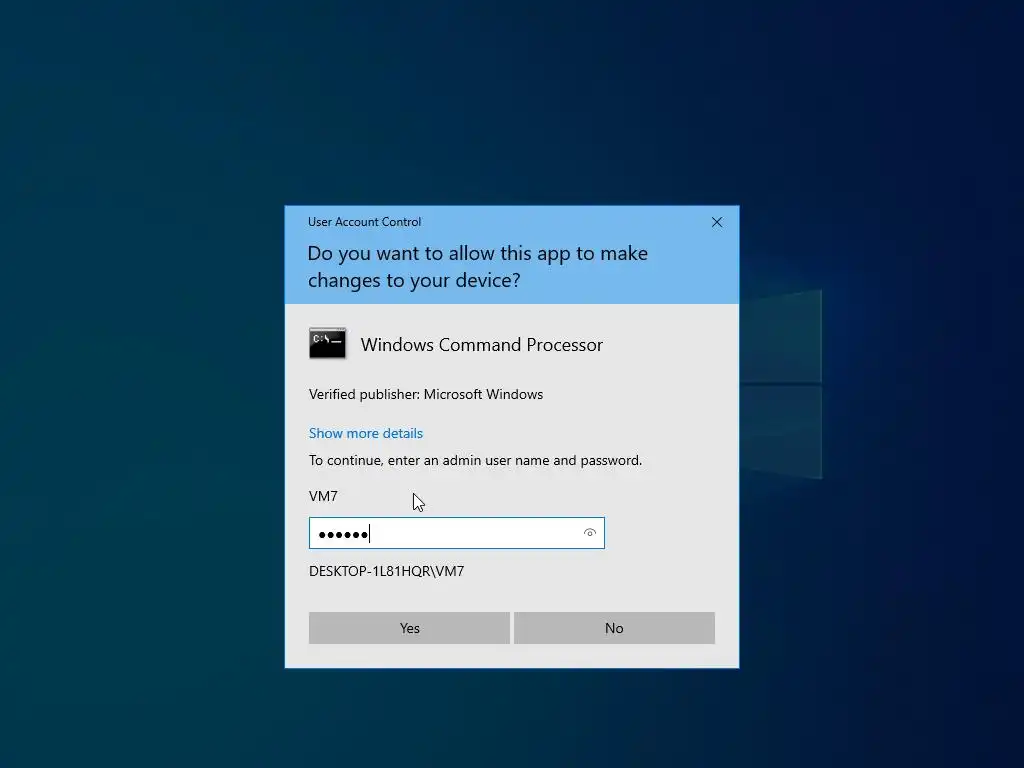Click the 'DESKTOP-1L81HQR\VM7' account text
Screen dimensions: 1024x768
387,571
